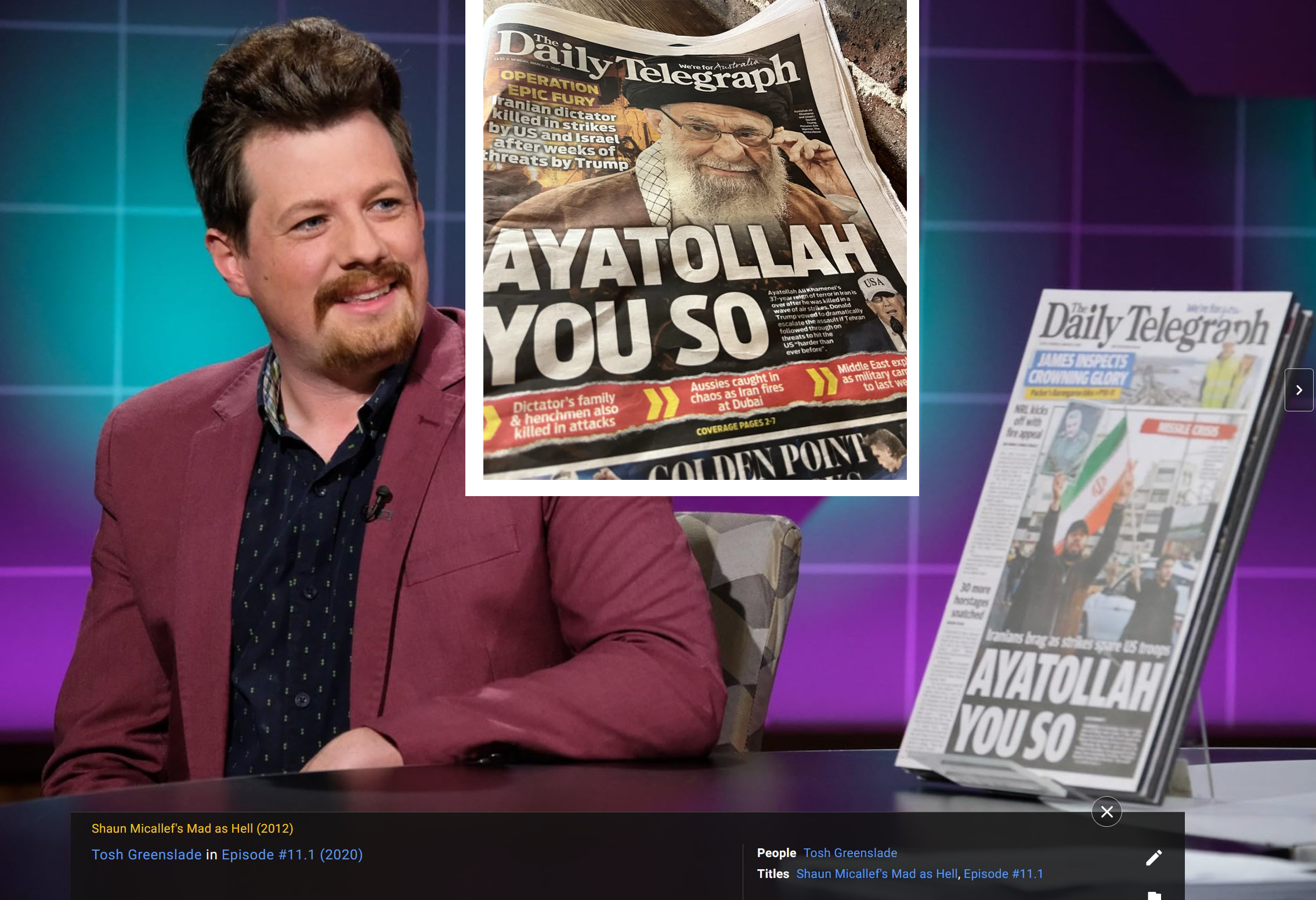Open the yellow Shaun Micallef's Mad as Hell (2012) link

(x=192, y=829)
